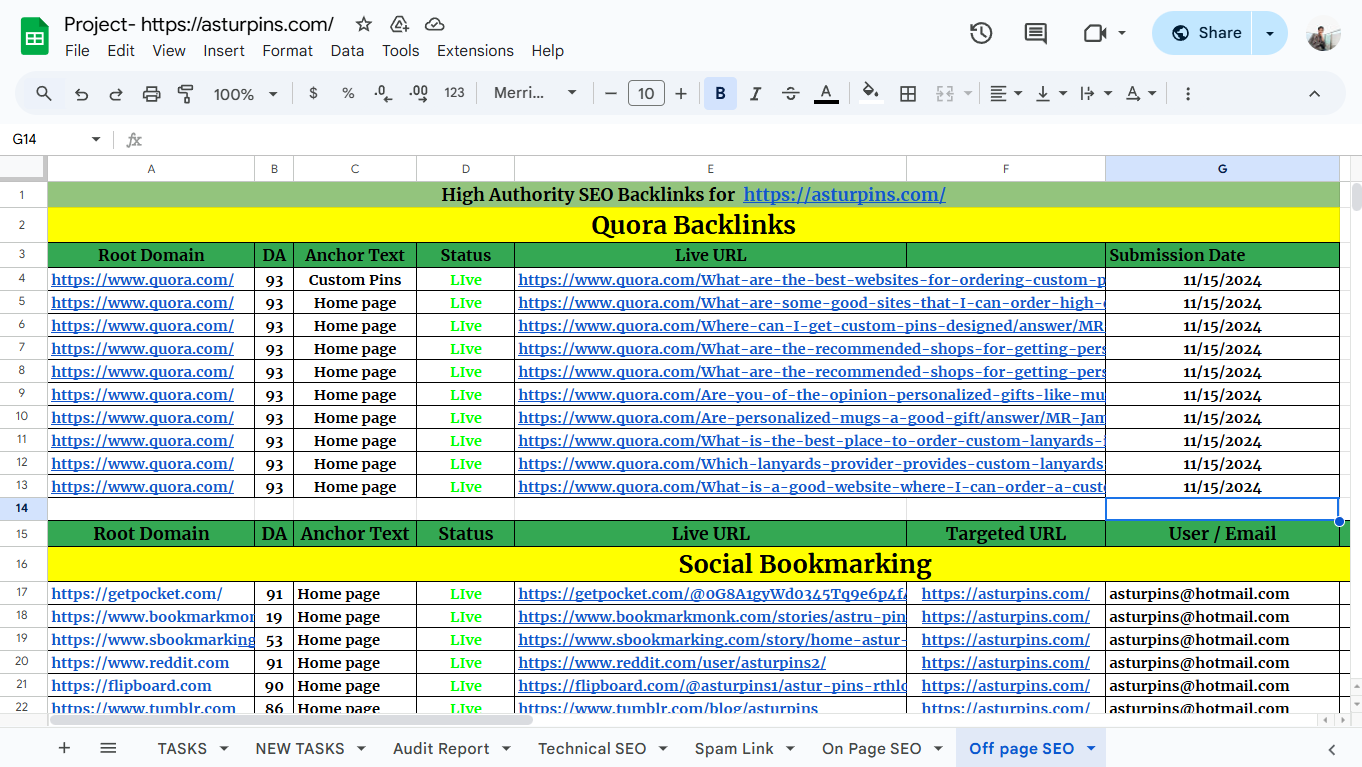
Task: Click the Format as currency icon
Action: tap(313, 93)
